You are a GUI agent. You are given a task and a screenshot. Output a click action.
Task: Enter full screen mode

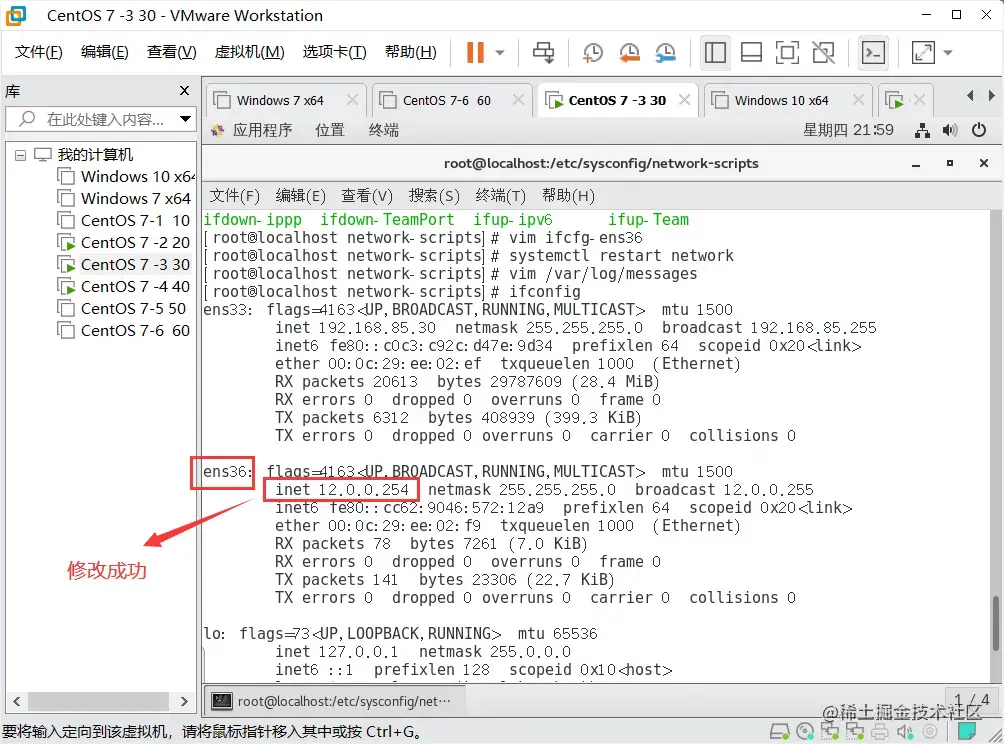(787, 53)
